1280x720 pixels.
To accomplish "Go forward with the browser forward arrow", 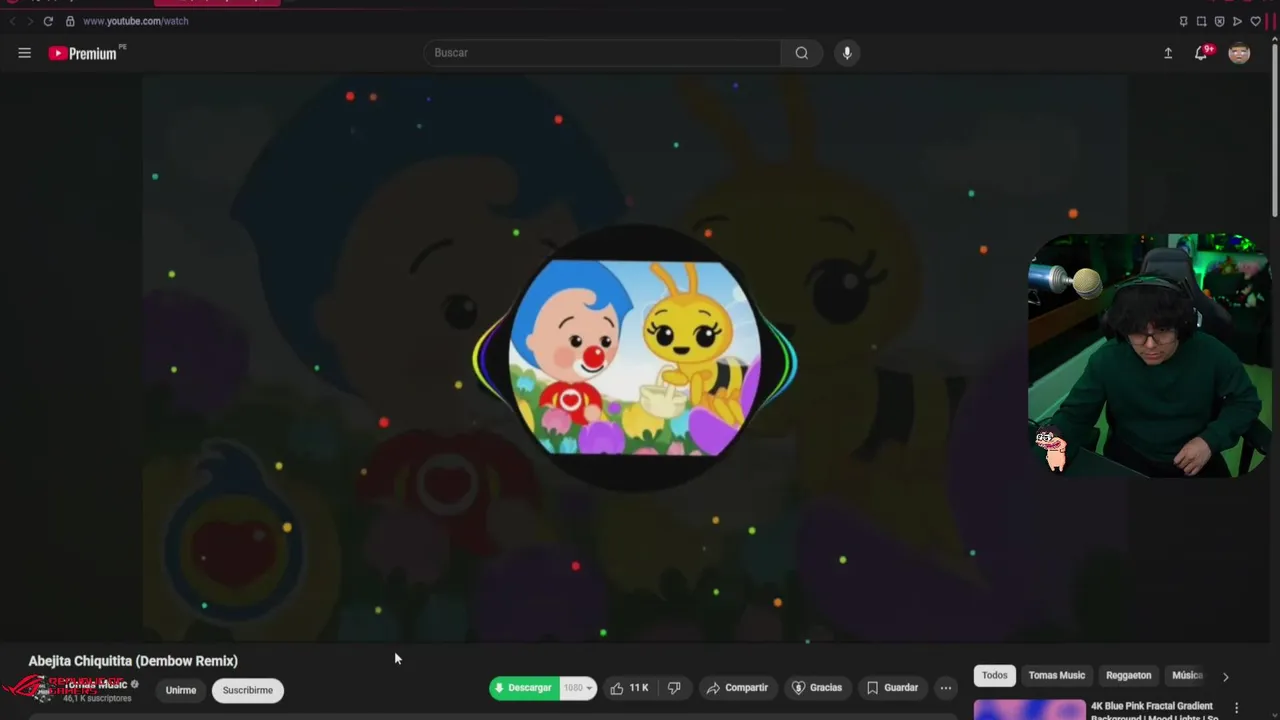I will click(29, 21).
